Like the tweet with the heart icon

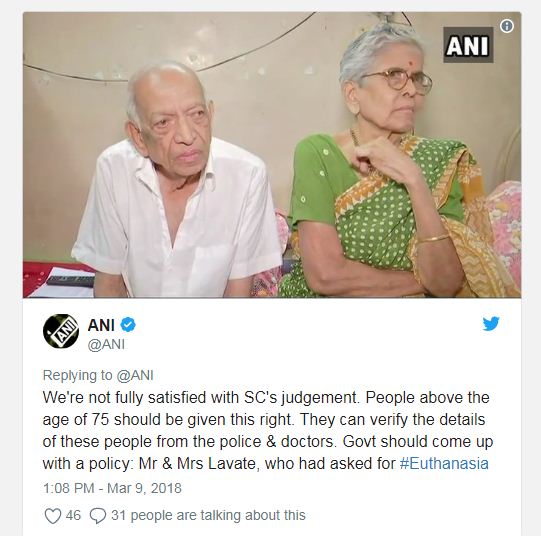[53, 516]
